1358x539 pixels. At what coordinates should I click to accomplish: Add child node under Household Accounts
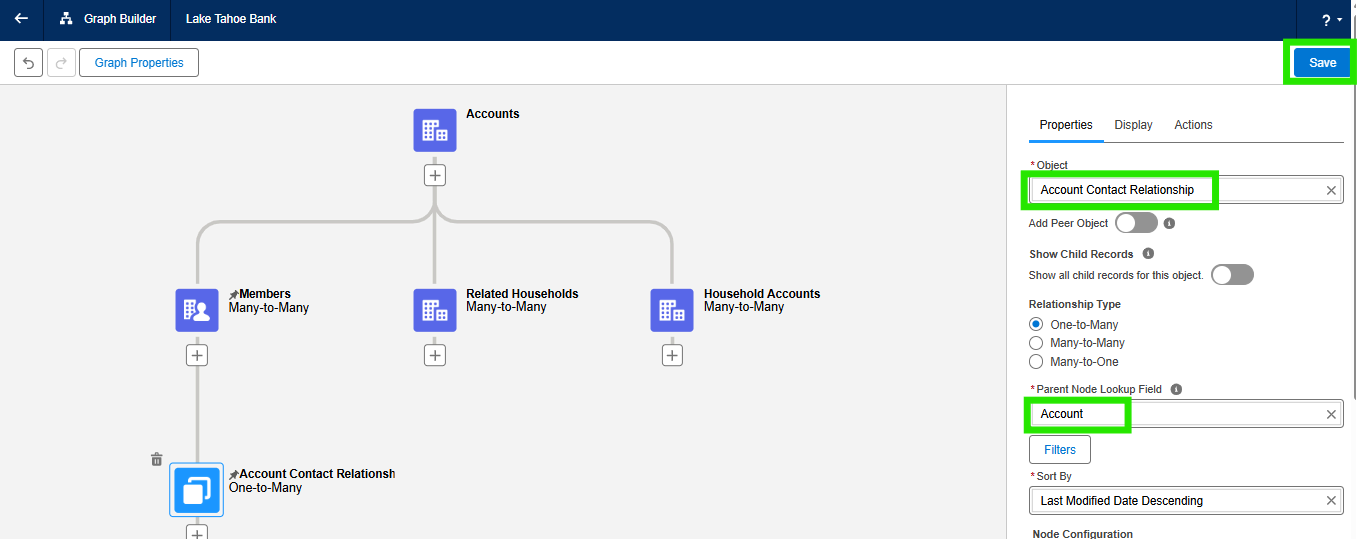(672, 355)
